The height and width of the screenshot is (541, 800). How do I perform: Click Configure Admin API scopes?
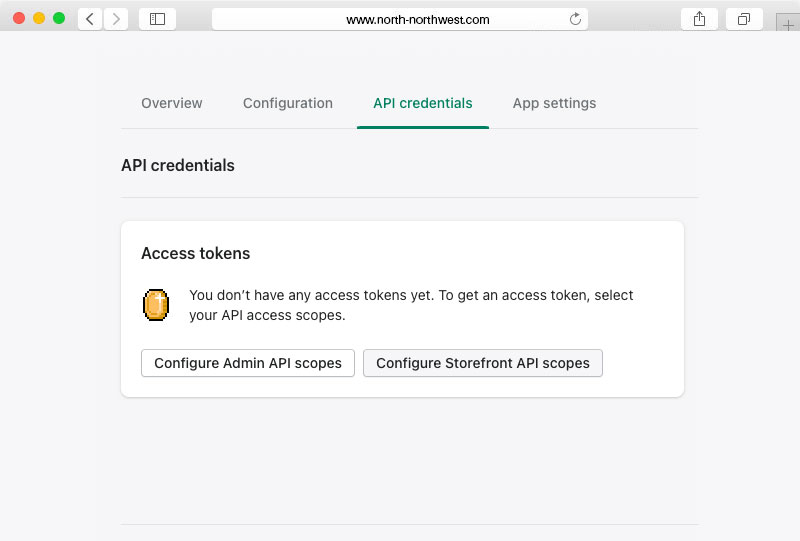click(248, 363)
